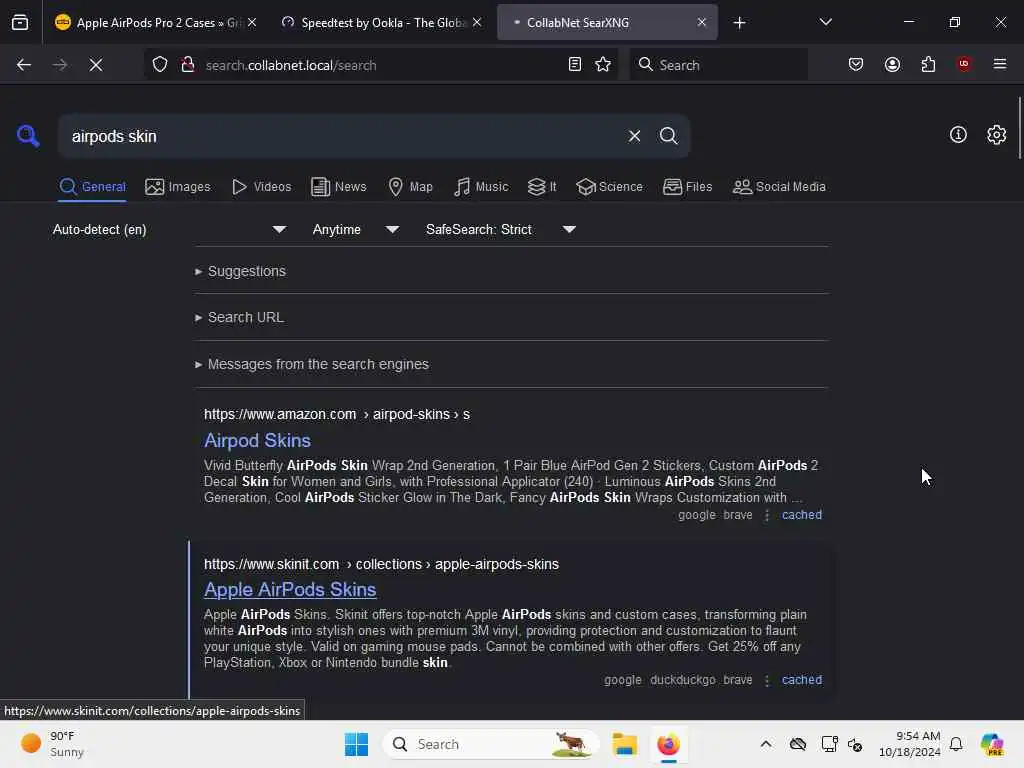Open the Apple AirPods Skins result link
1024x768 pixels.
pos(290,589)
